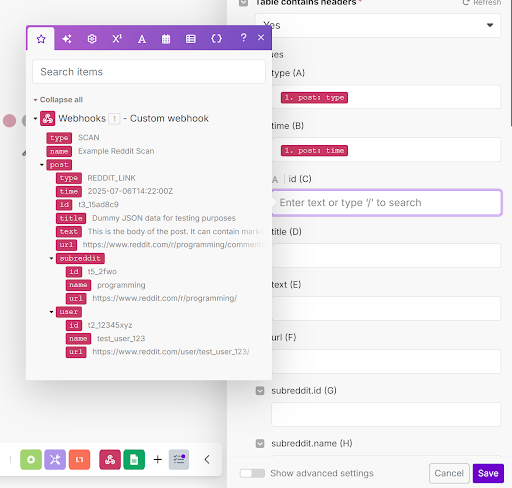Toggle the Table contains headers checkbox
512x488 pixels.
coord(243,3)
